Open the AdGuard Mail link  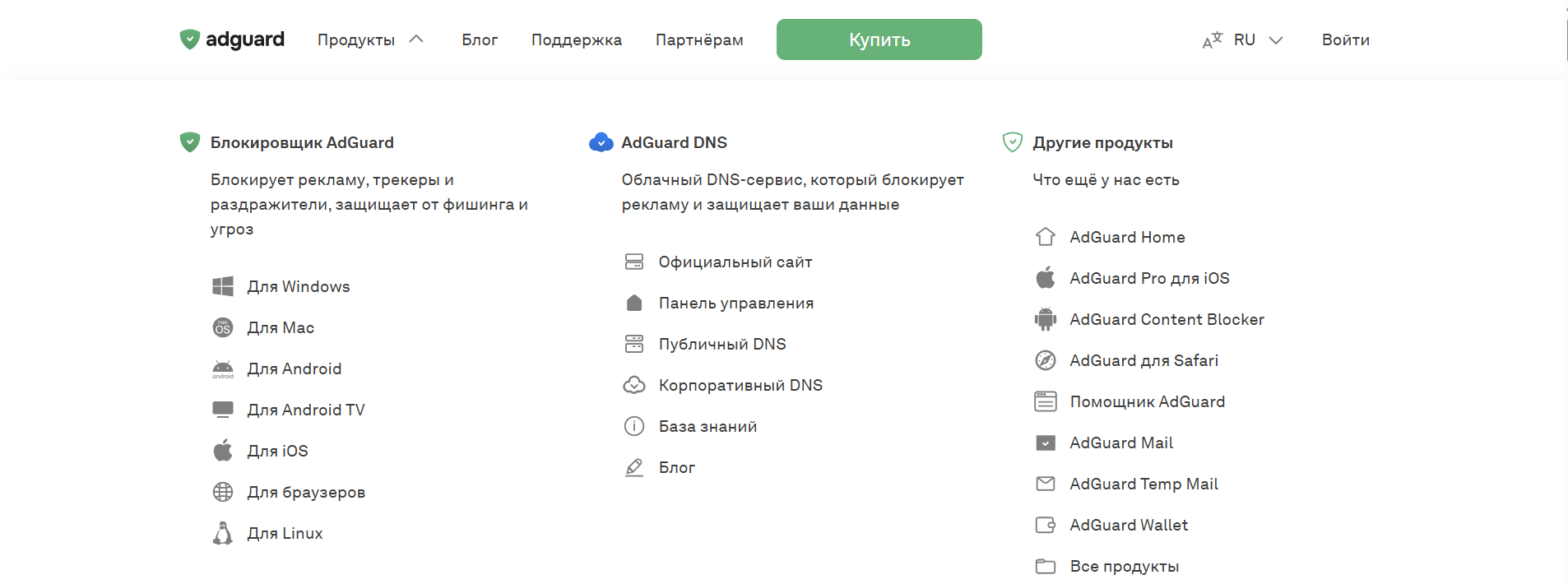coord(1121,443)
